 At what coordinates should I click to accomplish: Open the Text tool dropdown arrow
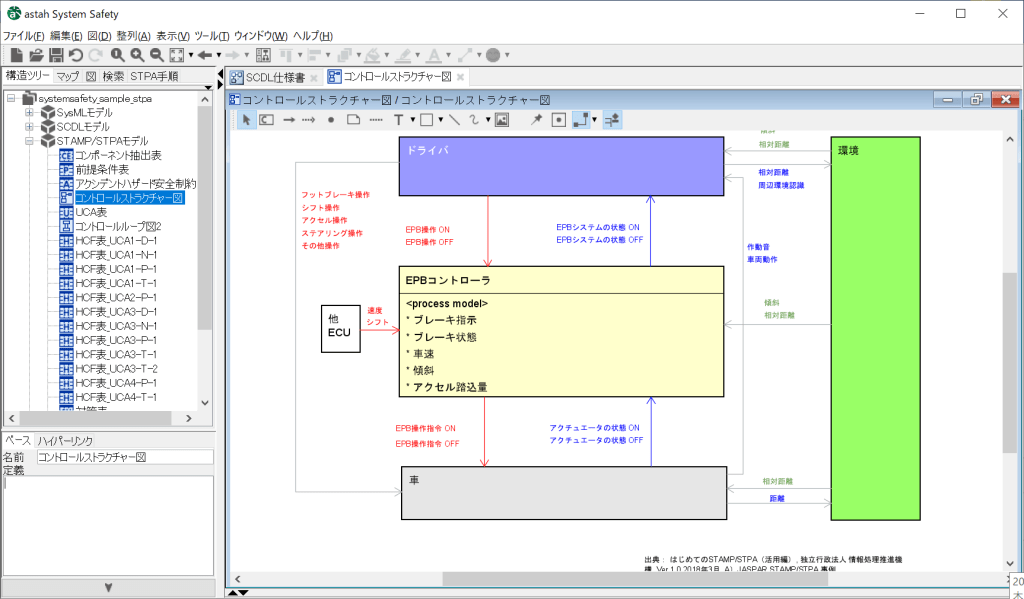point(412,119)
